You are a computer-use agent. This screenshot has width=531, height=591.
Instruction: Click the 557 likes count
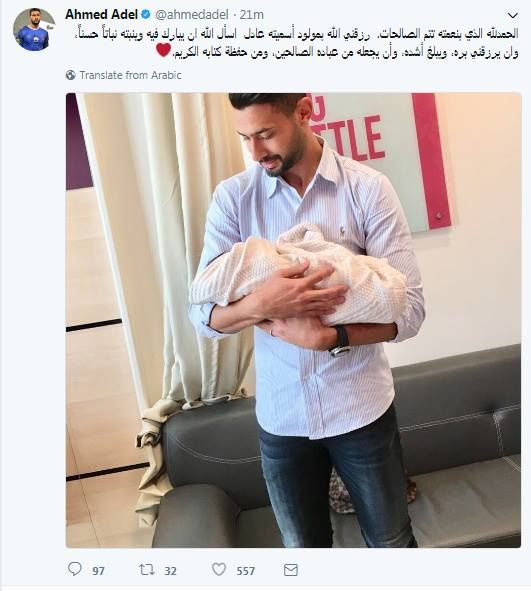point(246,571)
